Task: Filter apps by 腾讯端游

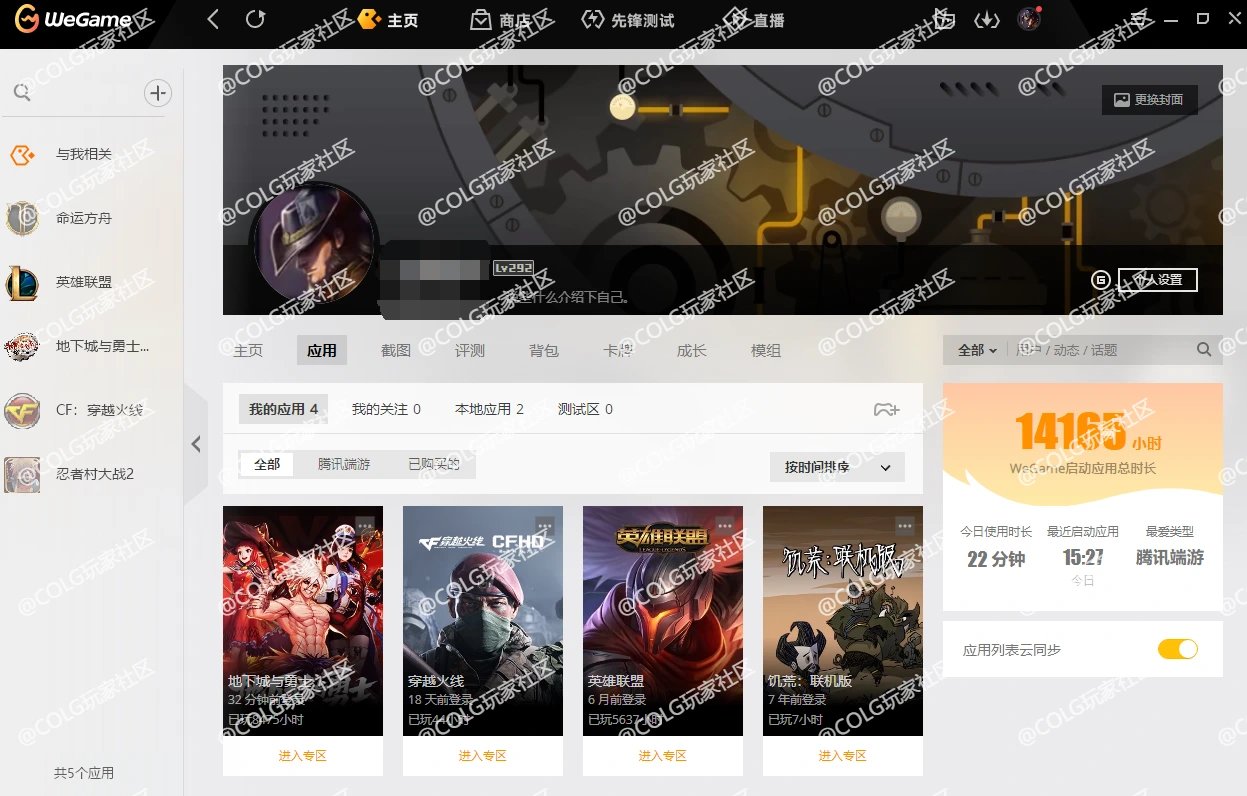Action: tap(344, 464)
